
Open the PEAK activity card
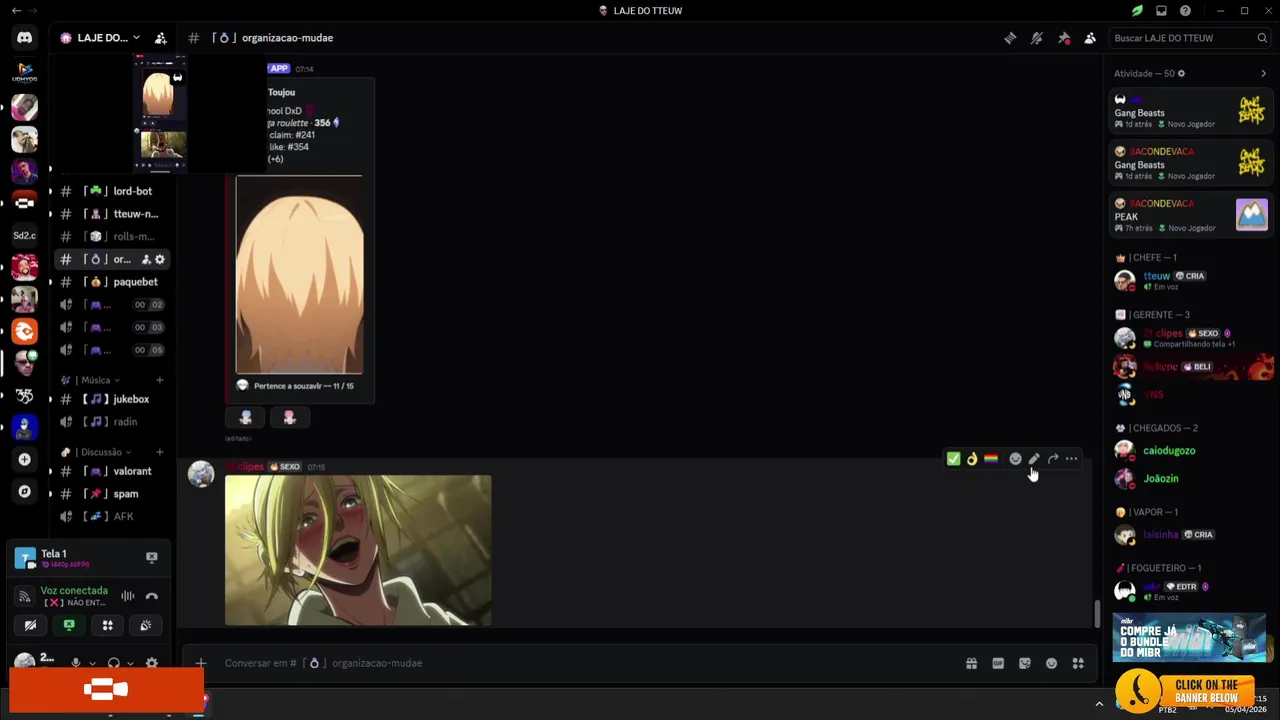[1190, 215]
